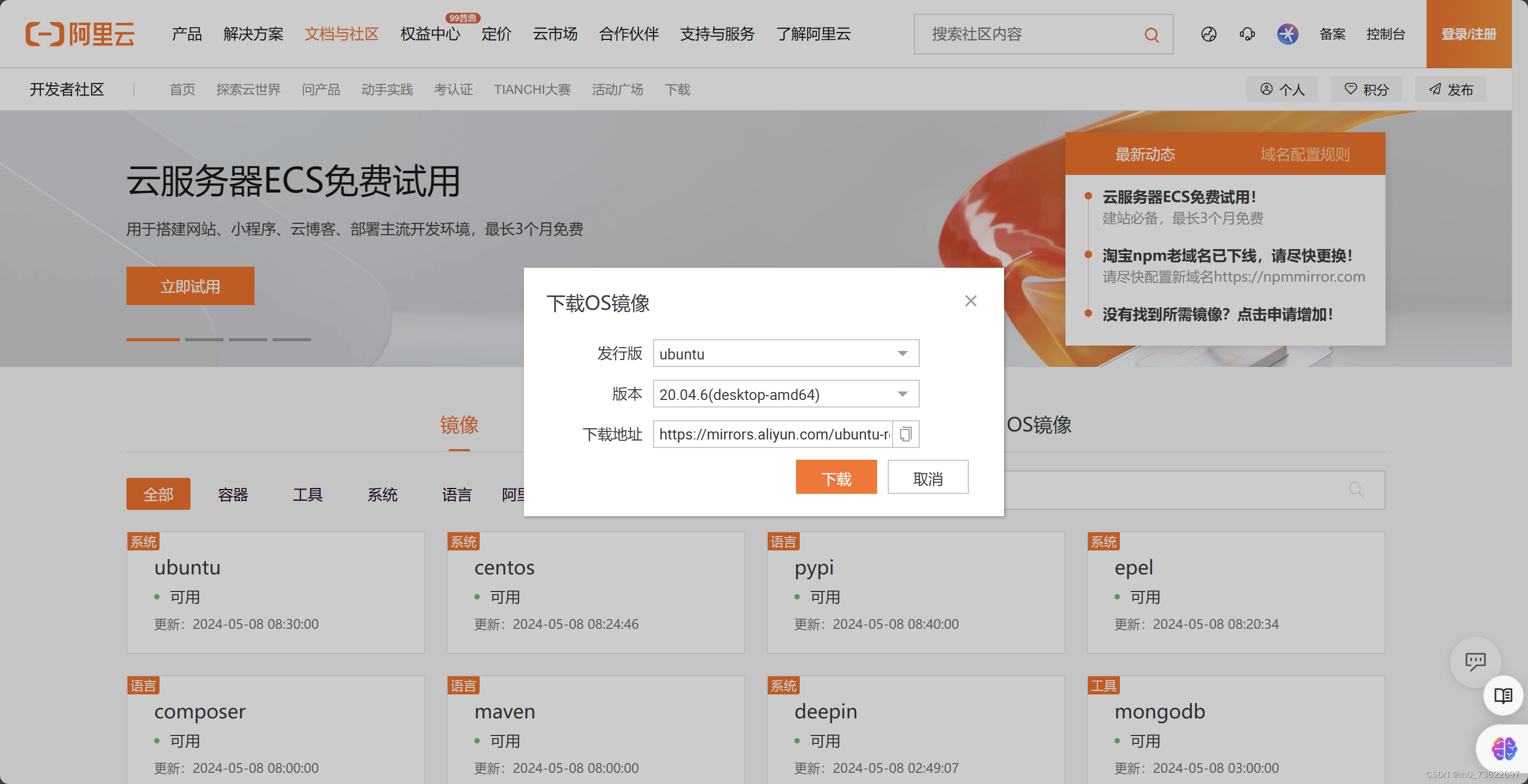The image size is (1528, 784).
Task: Go to 首页 in community nav
Action: click(x=182, y=90)
